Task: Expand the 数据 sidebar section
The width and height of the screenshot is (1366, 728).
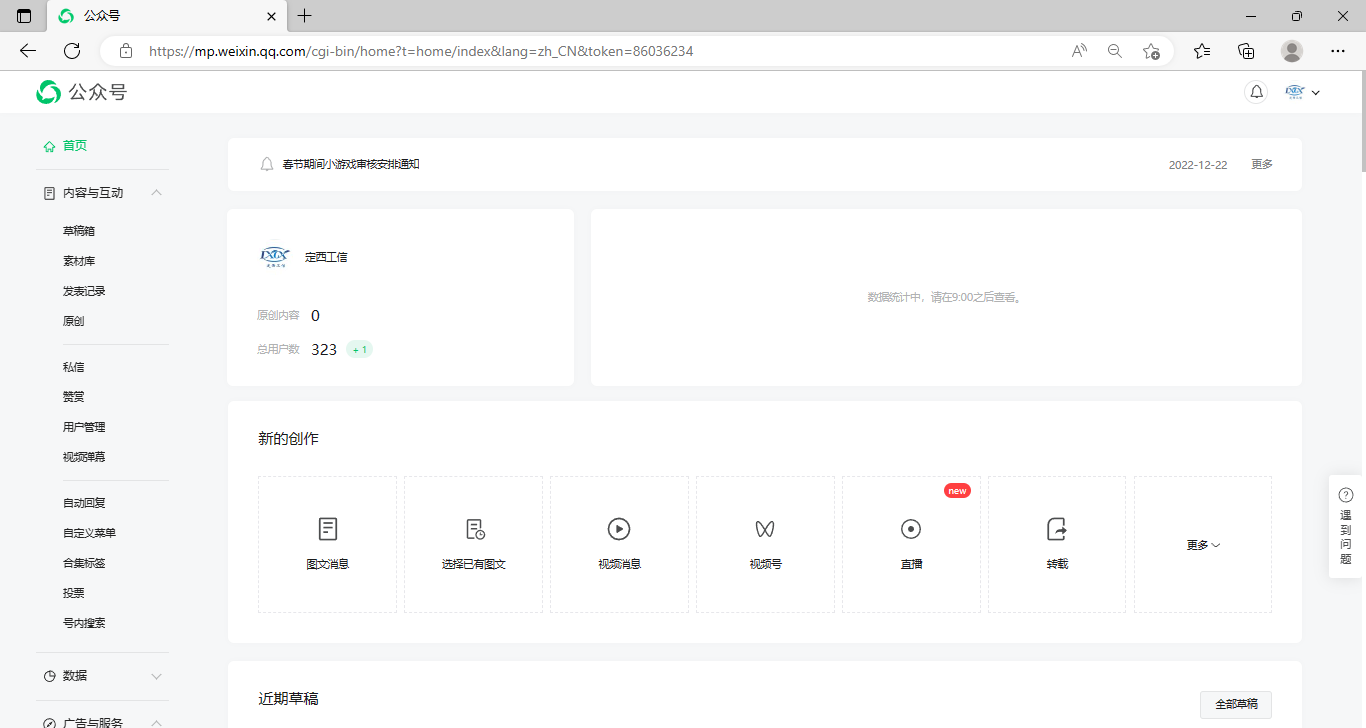Action: (156, 676)
